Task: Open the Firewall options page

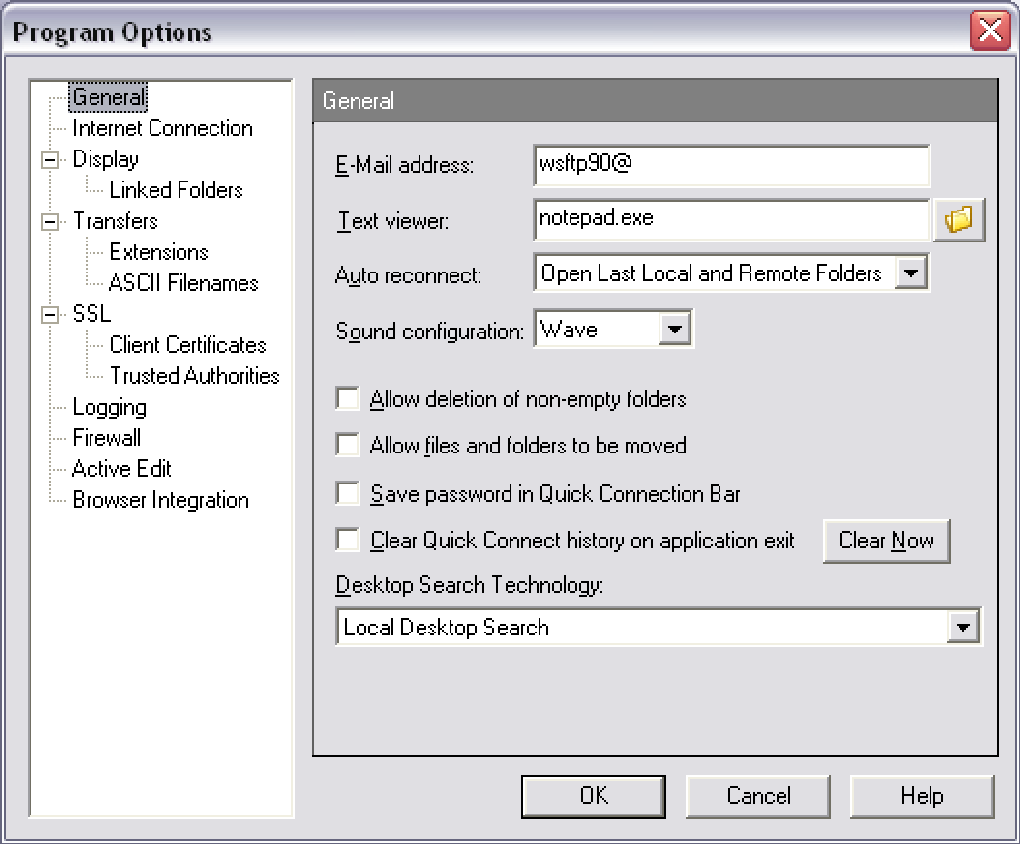Action: coord(107,438)
